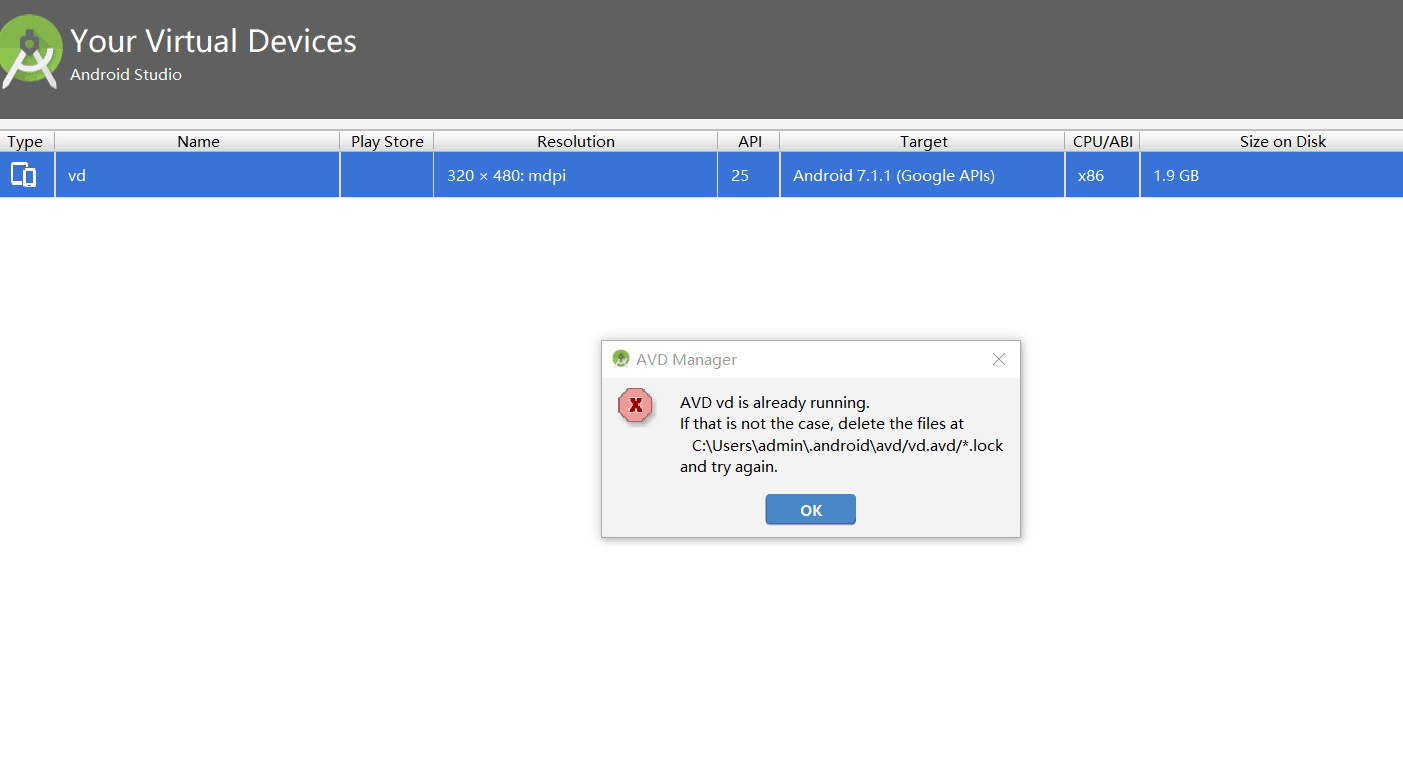Sort by the Resolution column header

click(x=576, y=141)
